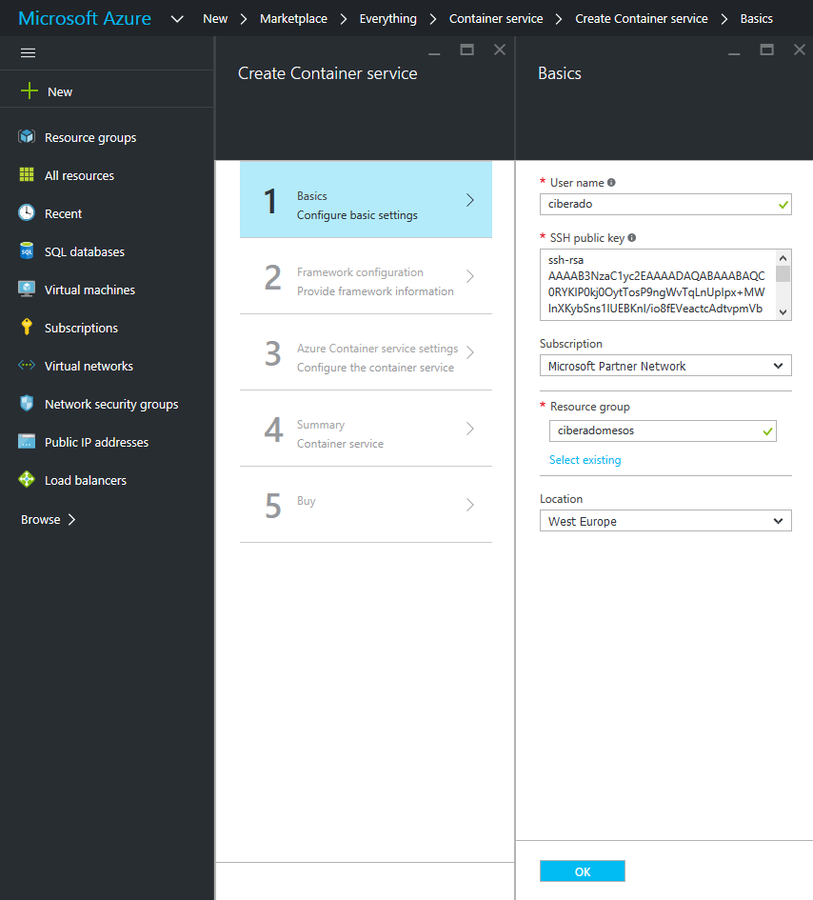Close the Basics blade
This screenshot has width=813, height=900.
click(x=799, y=50)
